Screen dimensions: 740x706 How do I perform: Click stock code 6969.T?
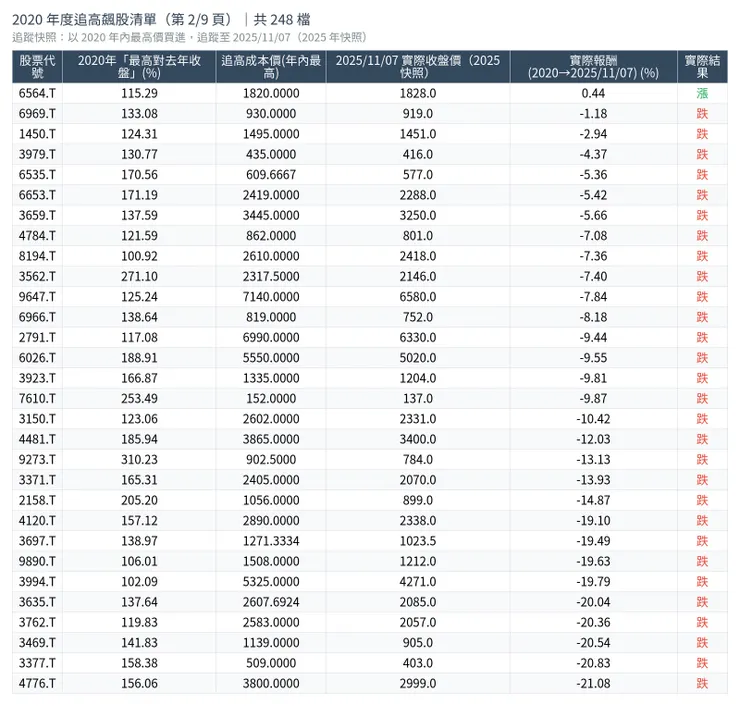coord(37,114)
